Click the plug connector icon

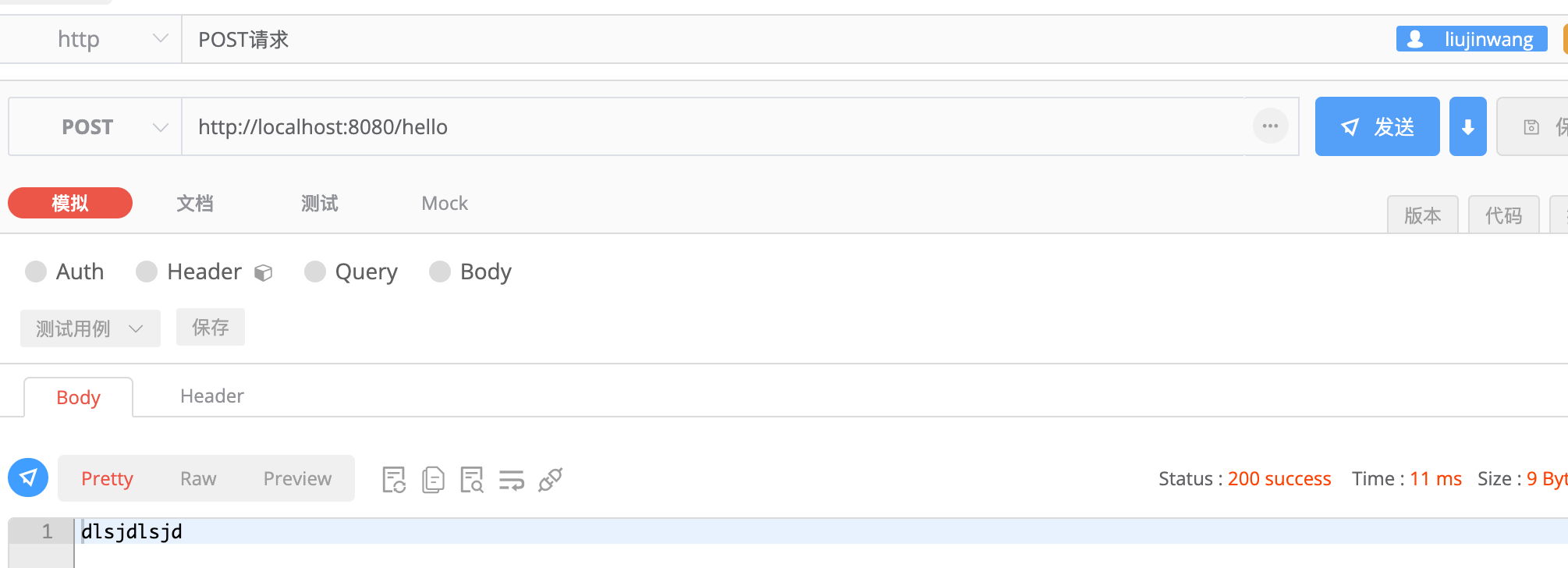(x=551, y=479)
